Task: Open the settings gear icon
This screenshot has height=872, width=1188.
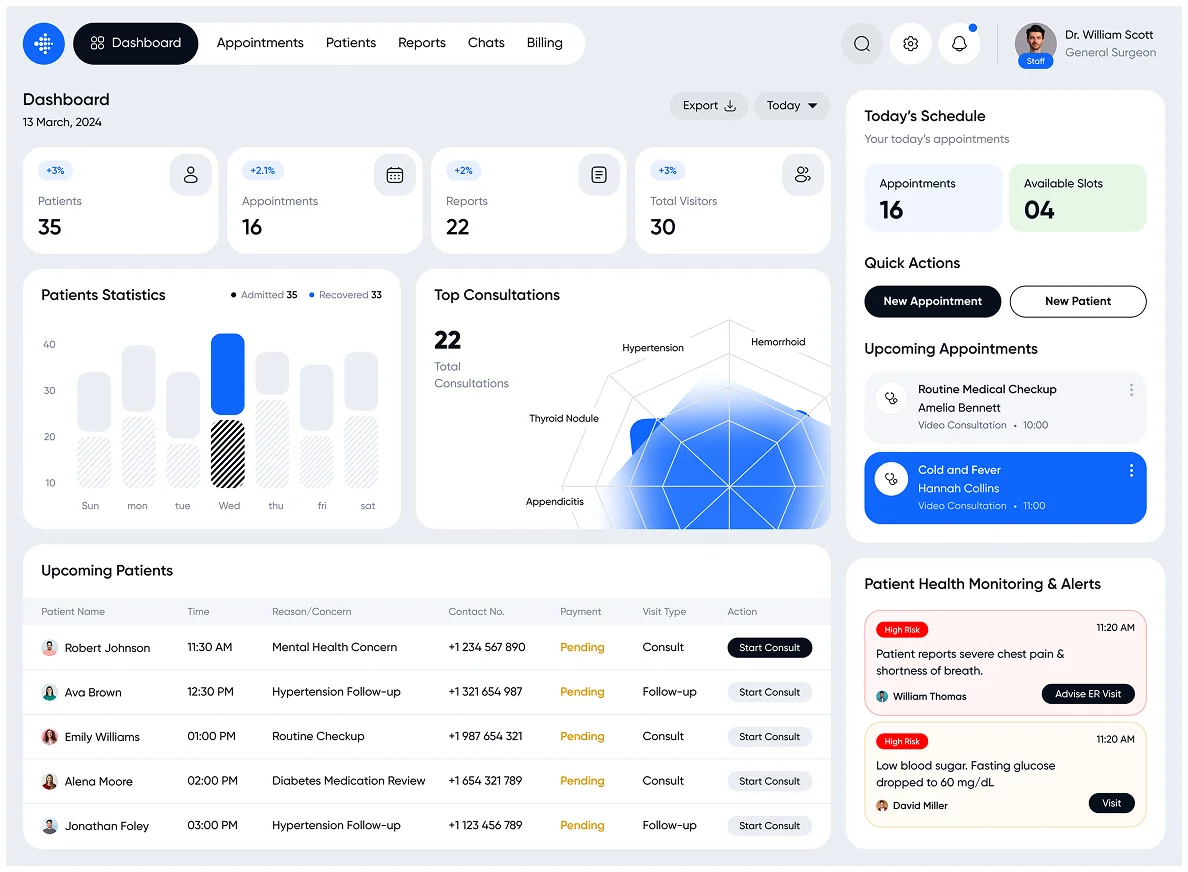Action: (910, 44)
